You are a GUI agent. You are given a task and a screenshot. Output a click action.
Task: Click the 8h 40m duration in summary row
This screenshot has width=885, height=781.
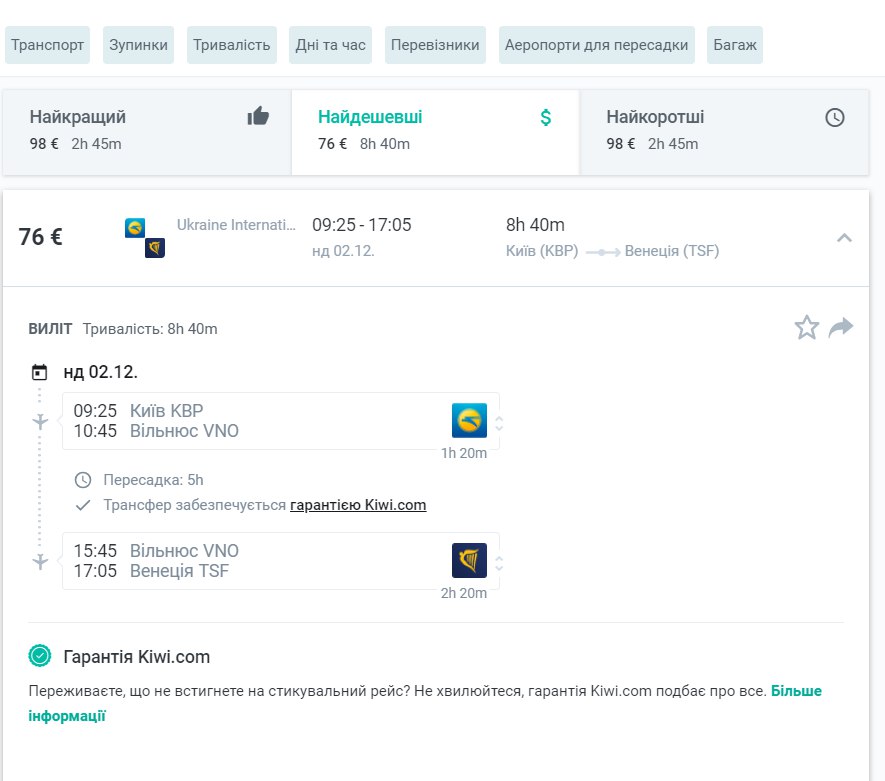pos(535,225)
